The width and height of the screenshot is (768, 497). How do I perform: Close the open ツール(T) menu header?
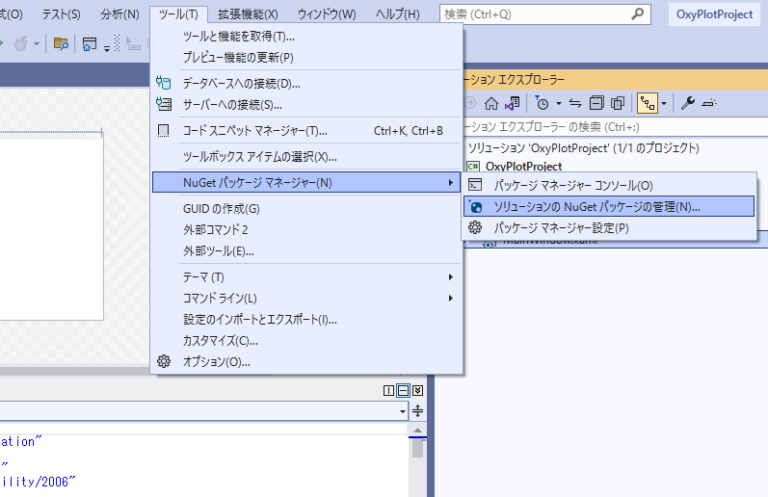178,14
